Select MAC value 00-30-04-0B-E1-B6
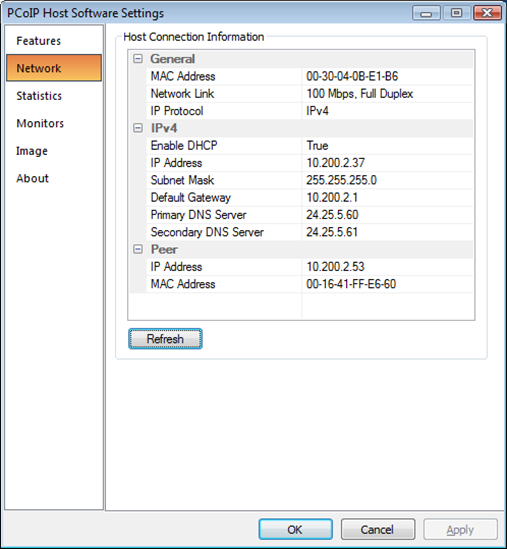507x549 pixels. [x=352, y=76]
